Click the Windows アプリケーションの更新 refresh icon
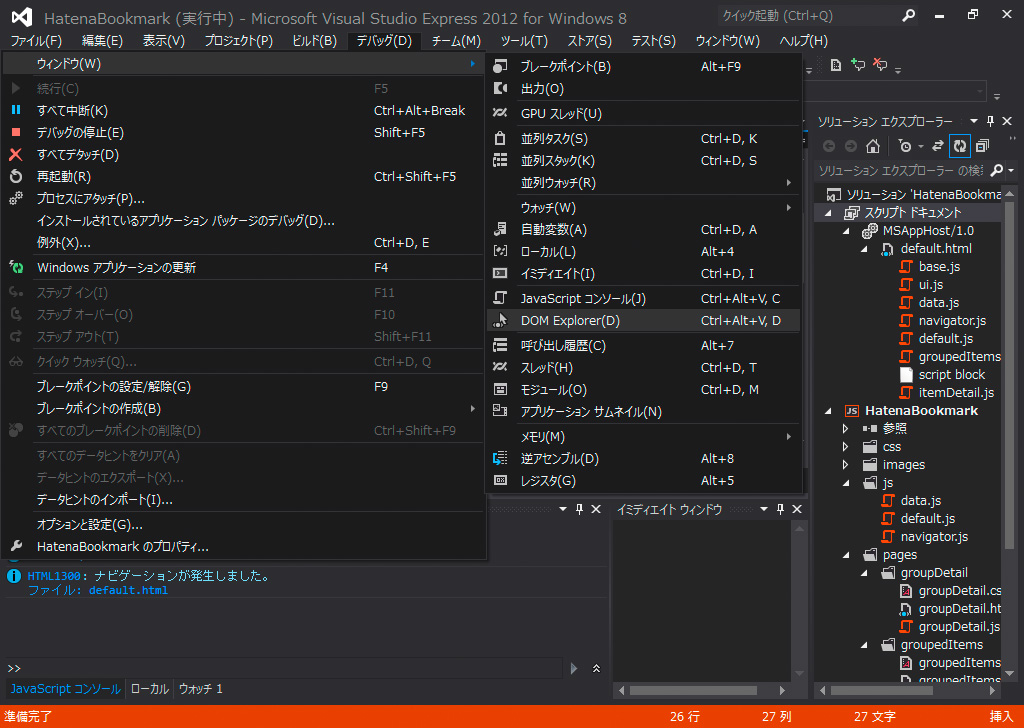Viewport: 1024px width, 728px height. point(16,267)
